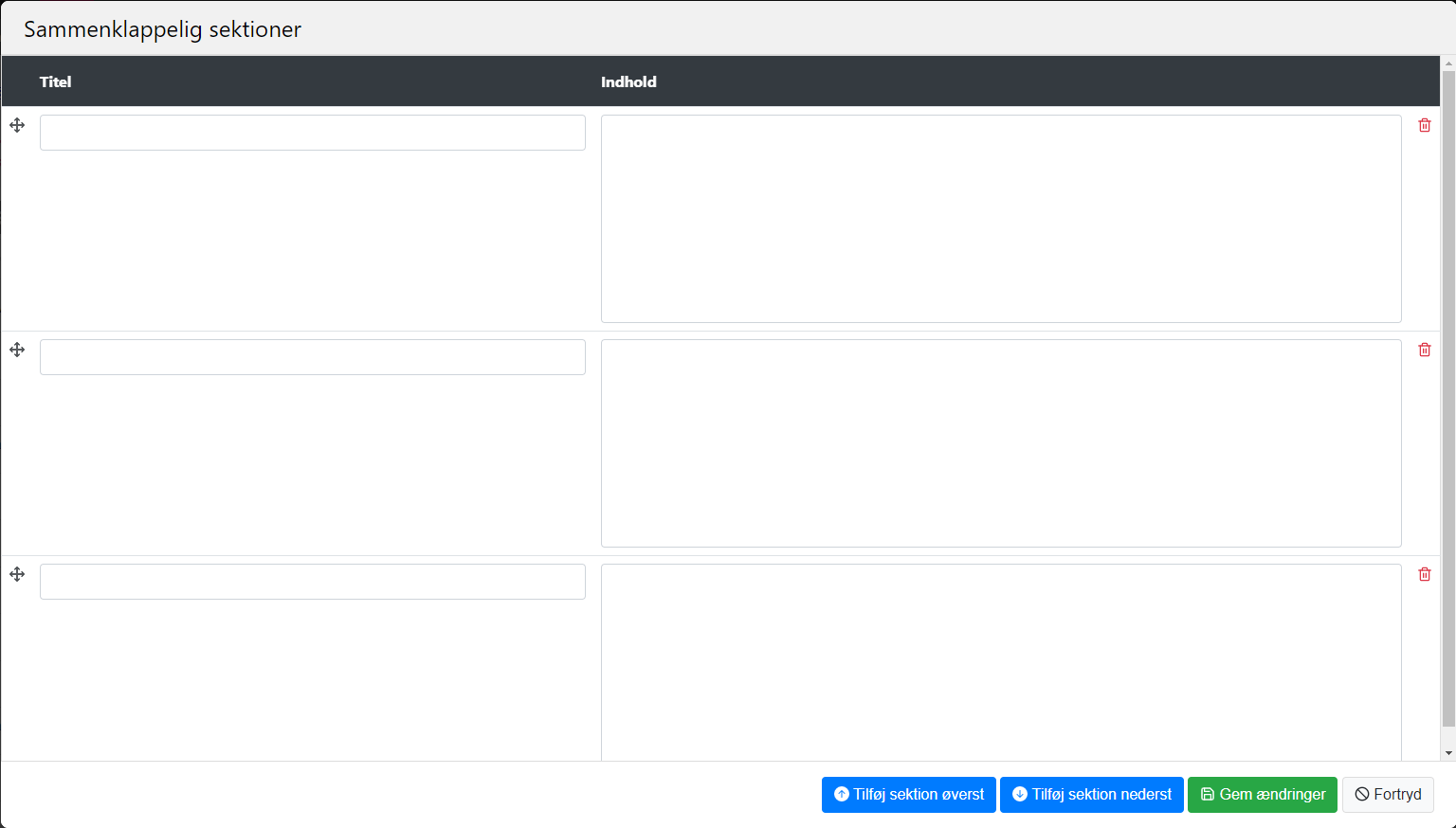The height and width of the screenshot is (828, 1456).
Task: Click the scrollbar's up arrow
Action: point(1447,63)
